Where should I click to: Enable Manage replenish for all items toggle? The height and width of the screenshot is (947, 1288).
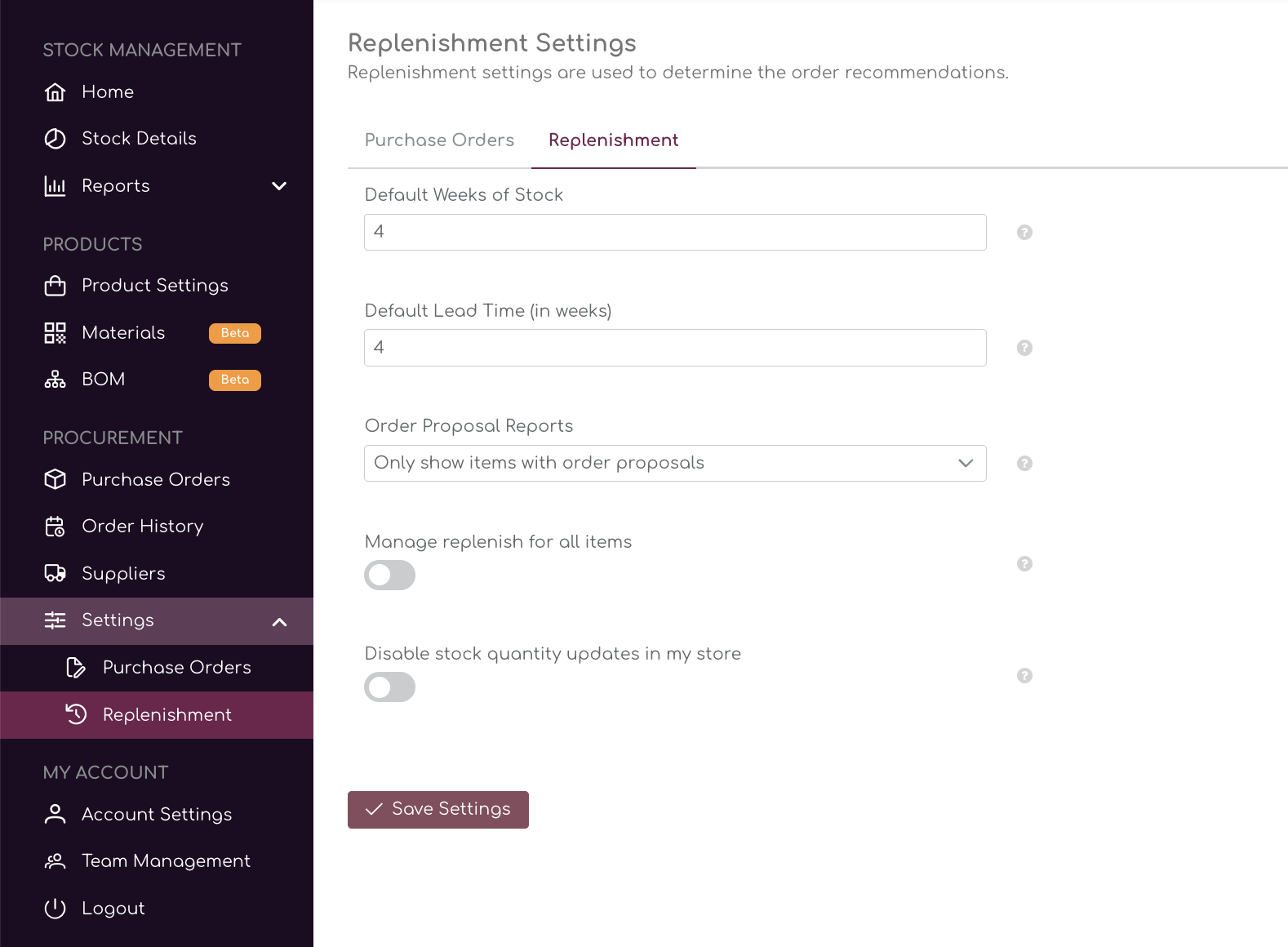(x=389, y=576)
